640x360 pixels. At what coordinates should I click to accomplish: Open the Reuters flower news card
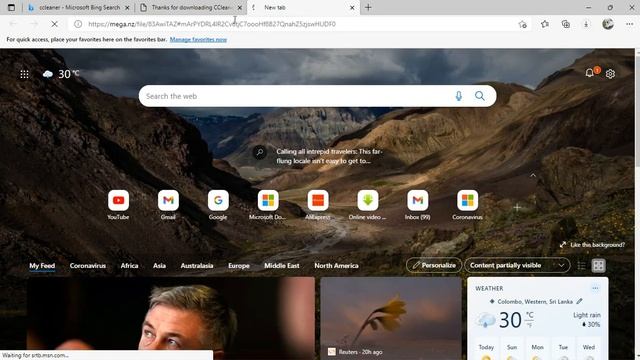tap(391, 318)
